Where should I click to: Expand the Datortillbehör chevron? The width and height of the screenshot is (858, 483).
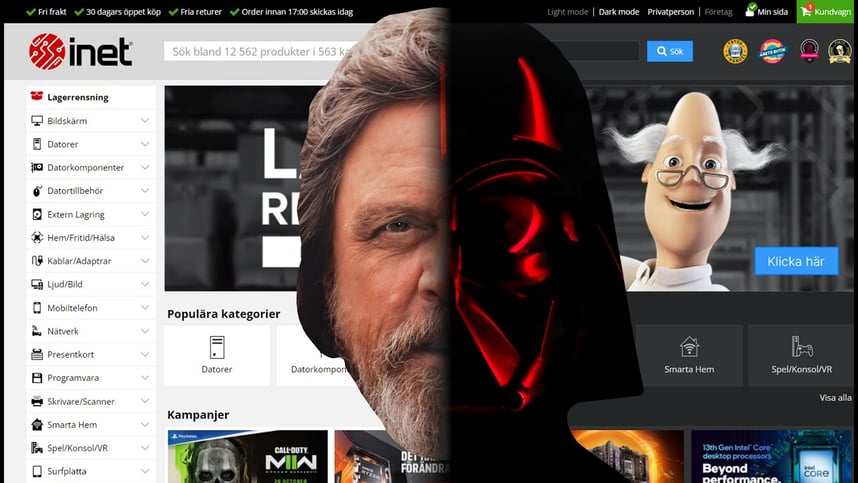[x=144, y=190]
